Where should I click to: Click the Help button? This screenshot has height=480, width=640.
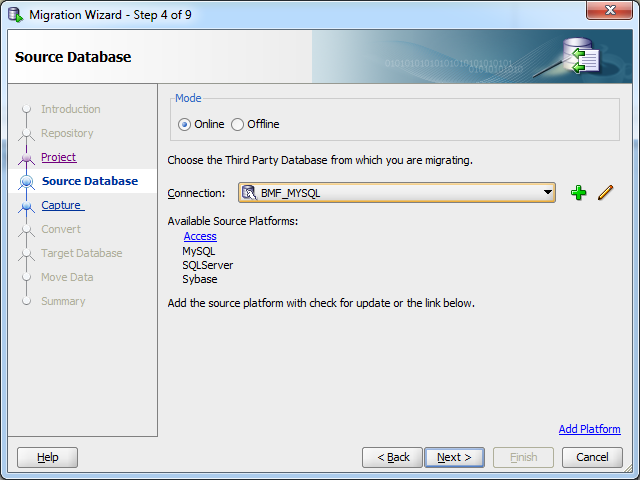47,458
